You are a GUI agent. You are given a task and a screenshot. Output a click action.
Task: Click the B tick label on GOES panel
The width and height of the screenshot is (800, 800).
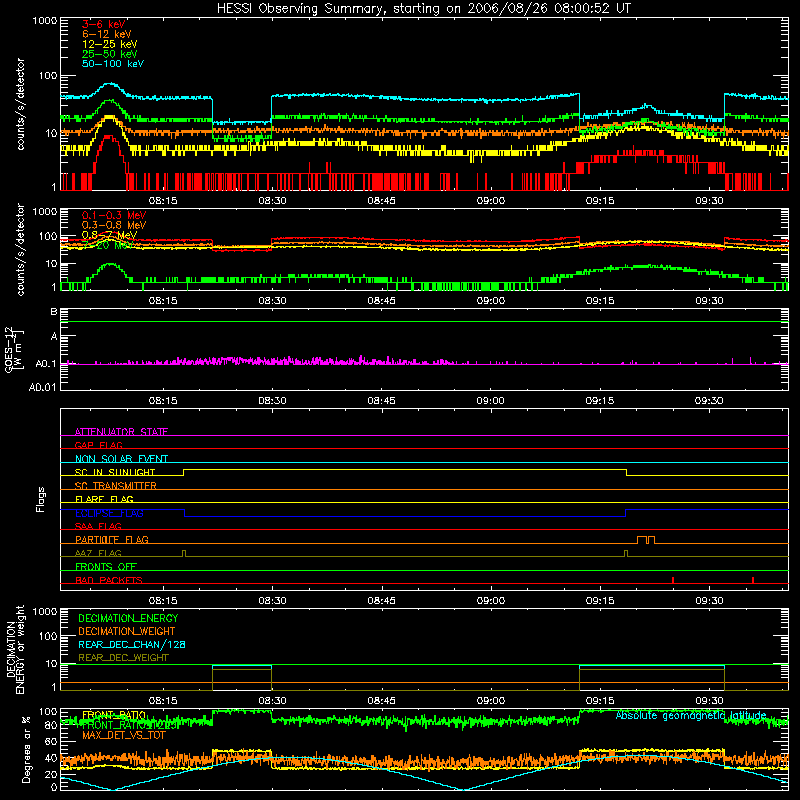(53, 312)
